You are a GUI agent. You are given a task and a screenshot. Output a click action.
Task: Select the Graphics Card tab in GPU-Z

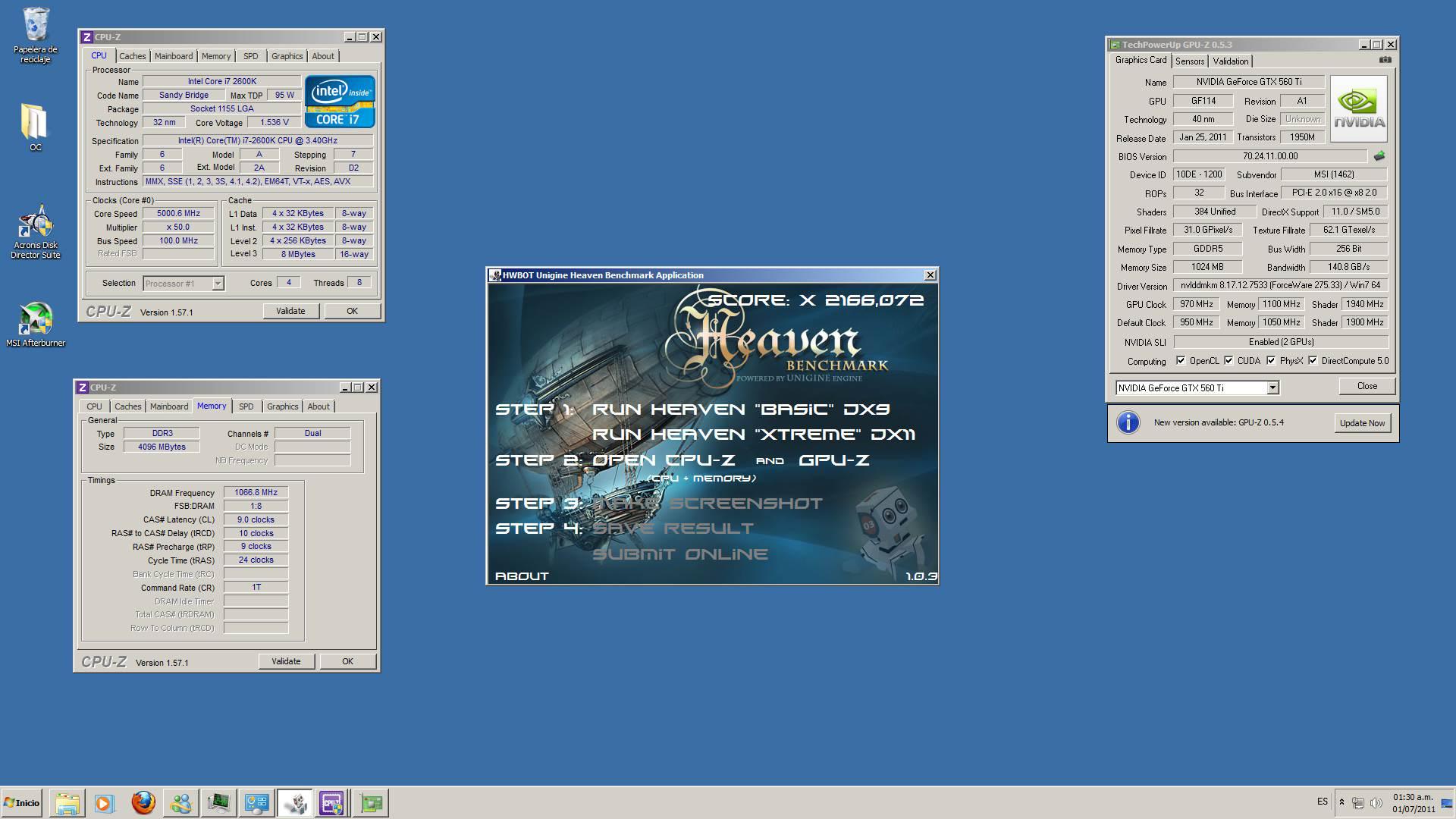(1141, 60)
